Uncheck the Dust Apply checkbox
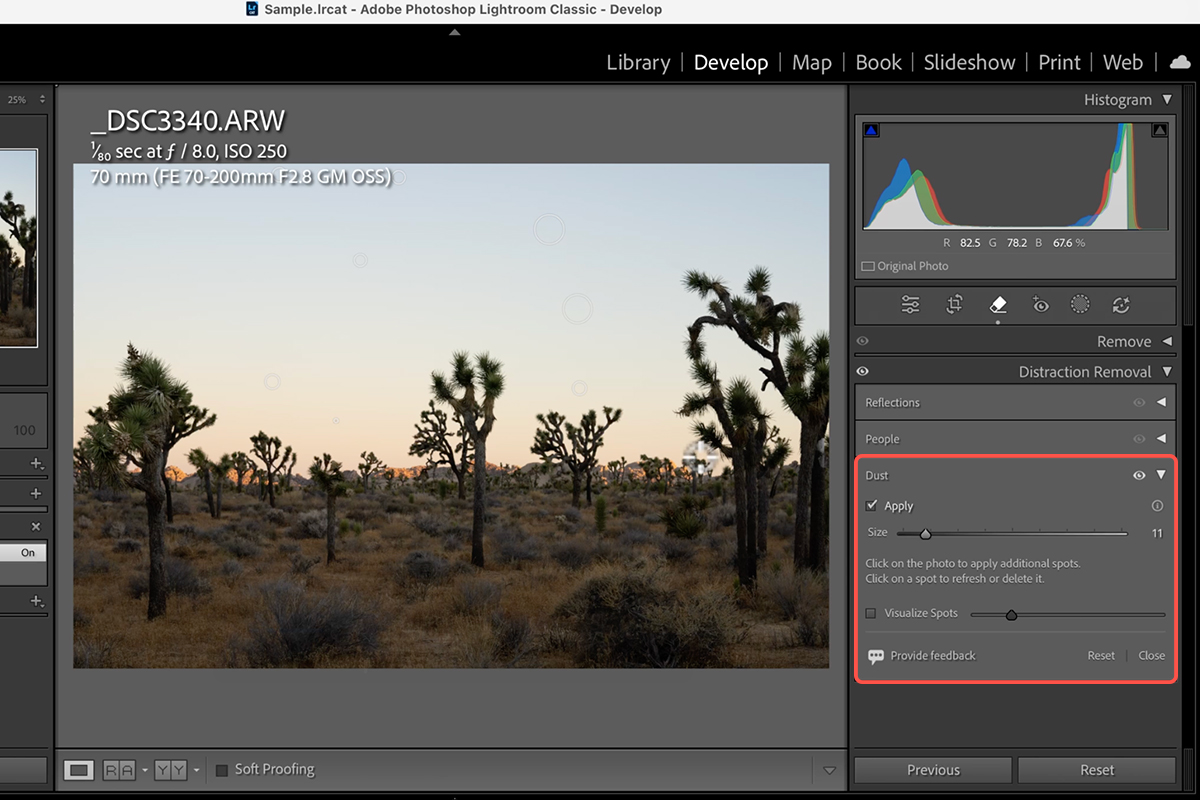Image resolution: width=1200 pixels, height=800 pixels. (x=872, y=506)
